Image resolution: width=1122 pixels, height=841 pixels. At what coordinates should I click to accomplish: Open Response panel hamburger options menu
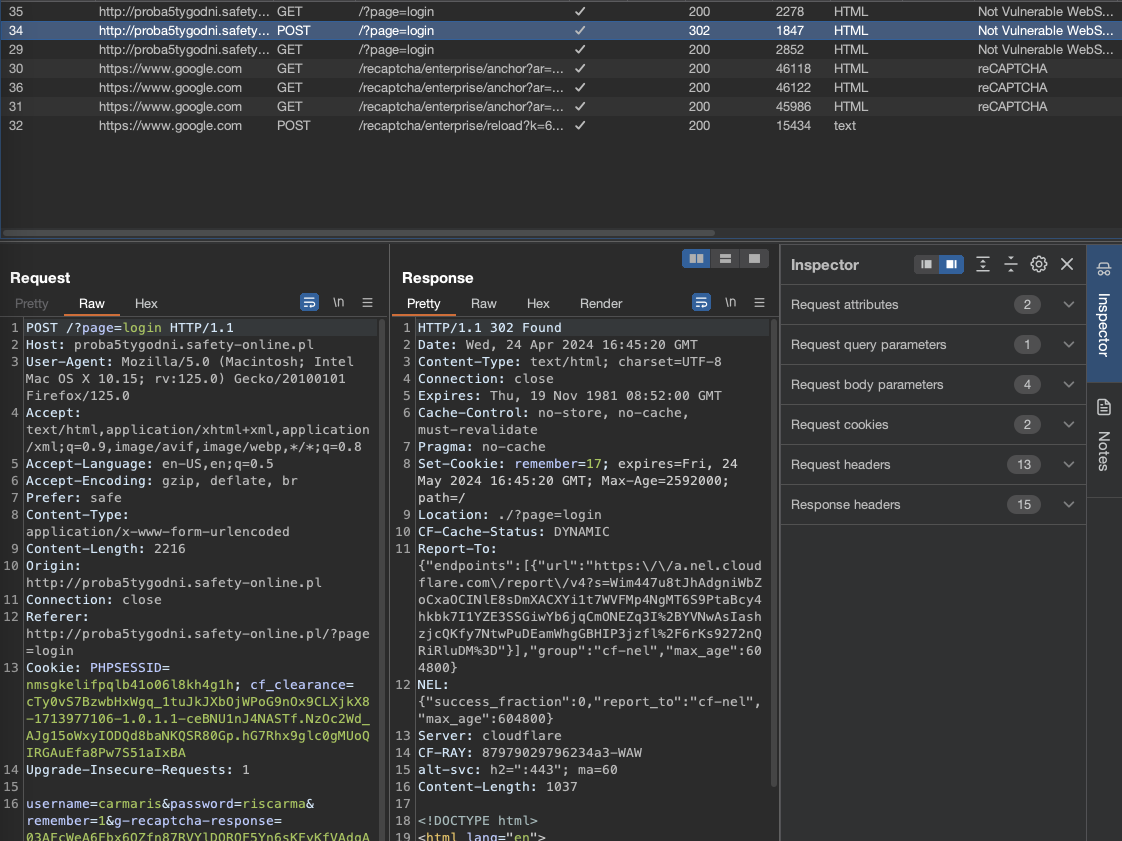[x=759, y=302]
